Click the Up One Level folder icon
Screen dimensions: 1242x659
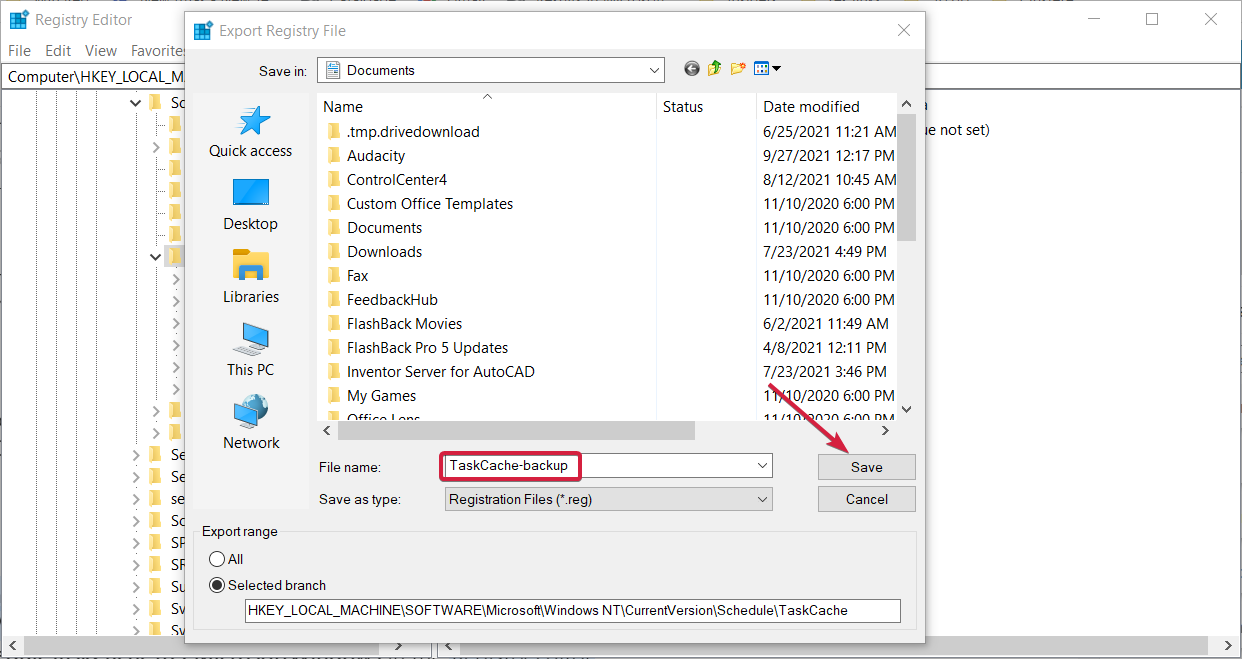(x=715, y=69)
